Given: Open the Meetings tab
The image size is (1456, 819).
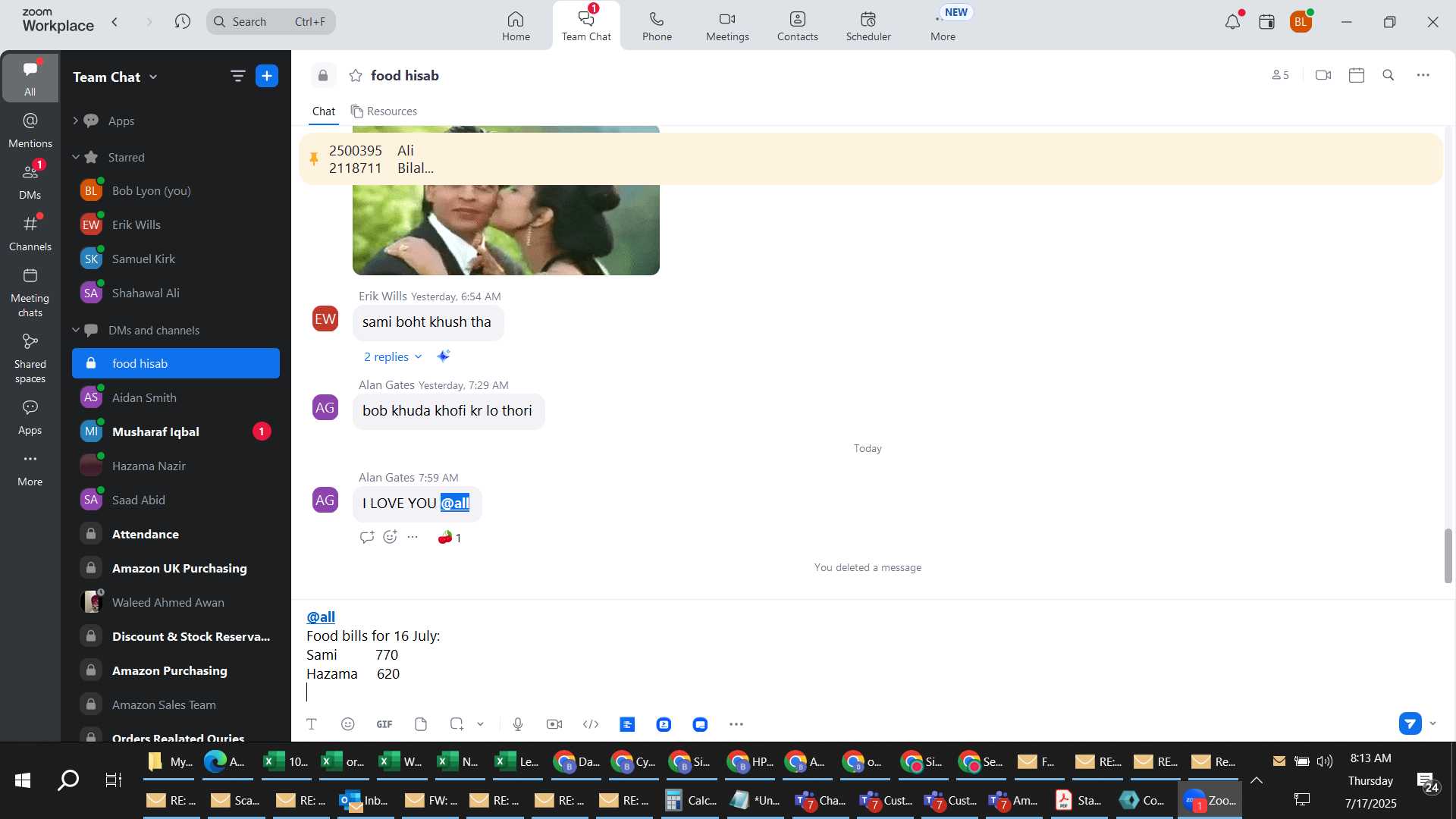Looking at the screenshot, I should [727, 26].
